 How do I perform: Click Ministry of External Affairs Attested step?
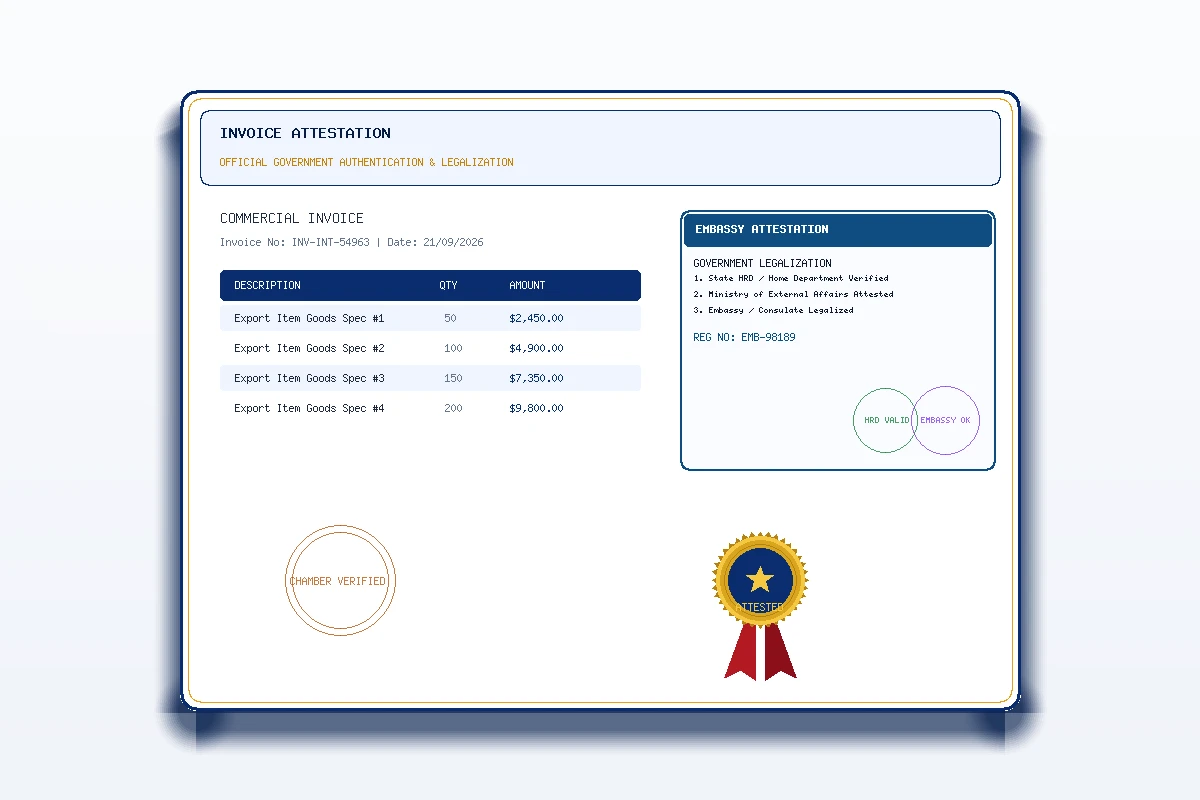click(793, 294)
